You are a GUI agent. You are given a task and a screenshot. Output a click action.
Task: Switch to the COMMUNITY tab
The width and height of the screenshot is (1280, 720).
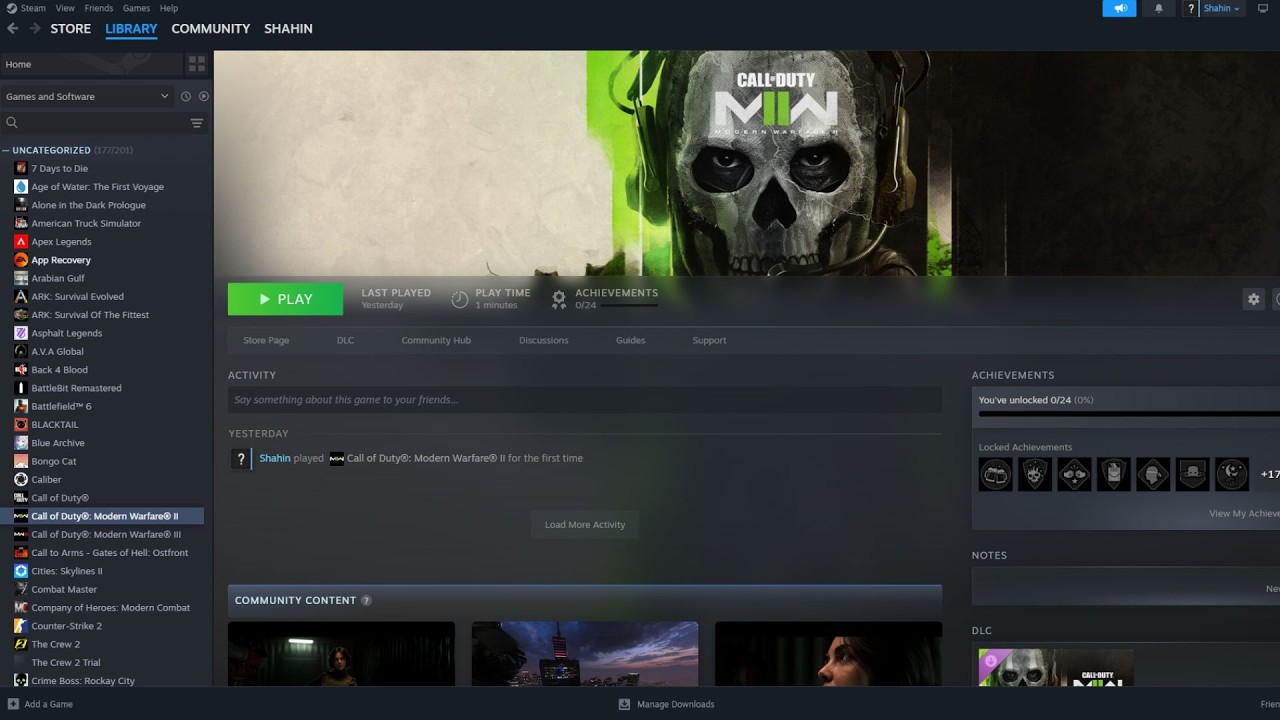click(211, 28)
